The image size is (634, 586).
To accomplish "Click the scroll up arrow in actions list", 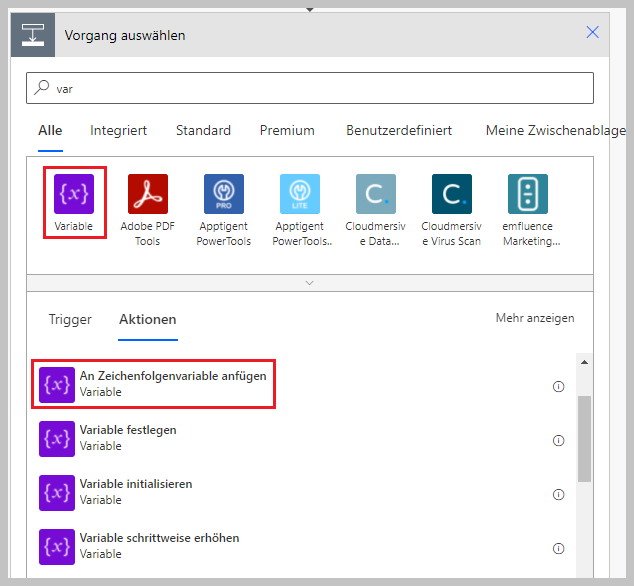I will pyautogui.click(x=584, y=362).
